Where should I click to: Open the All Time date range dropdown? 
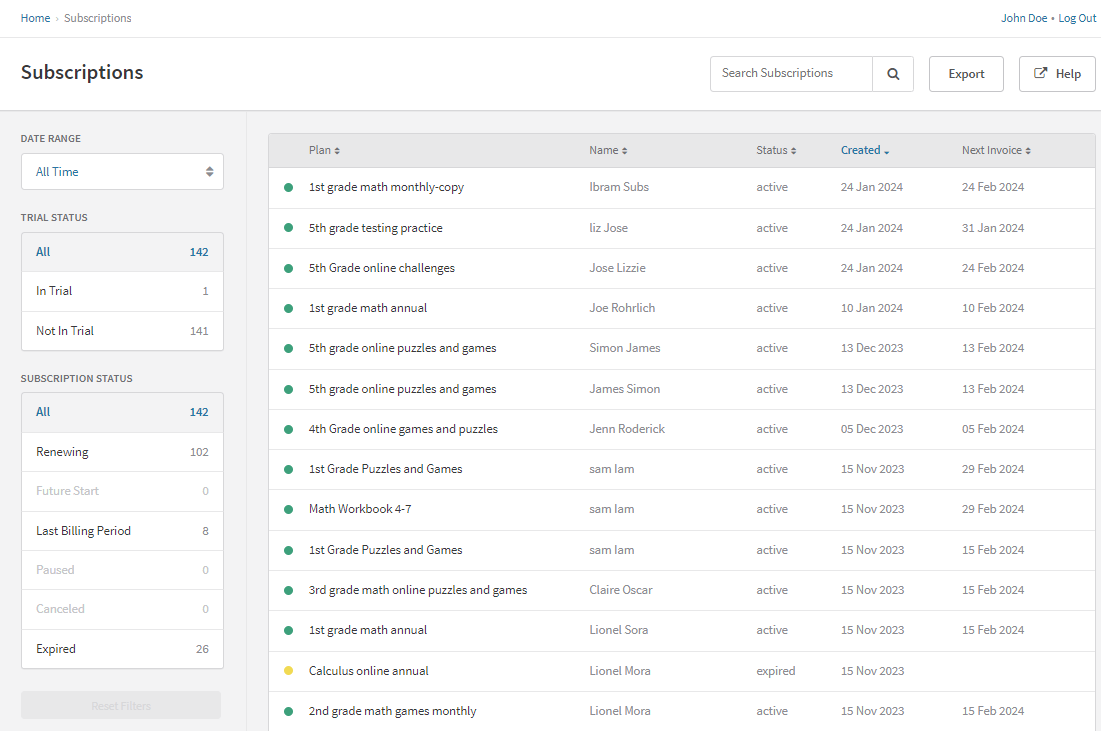click(121, 171)
